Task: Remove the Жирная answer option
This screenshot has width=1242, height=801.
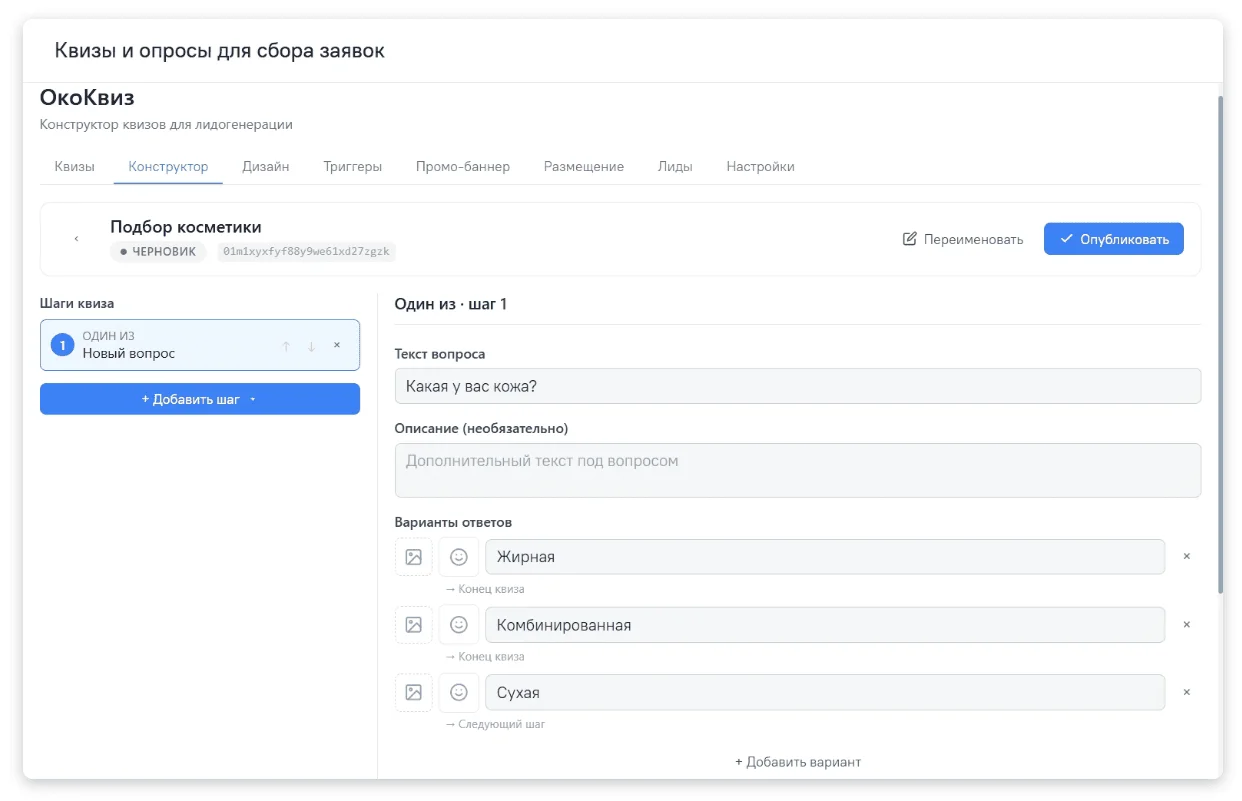Action: 1187,556
